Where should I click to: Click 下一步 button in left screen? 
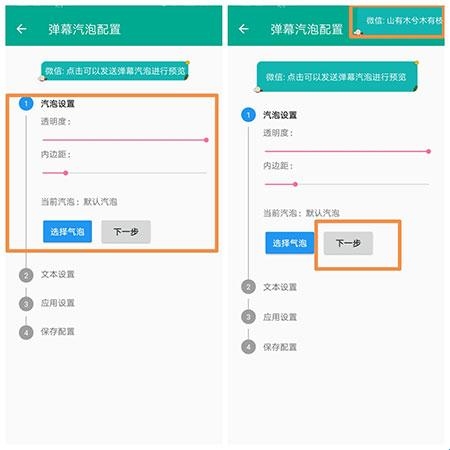126,231
